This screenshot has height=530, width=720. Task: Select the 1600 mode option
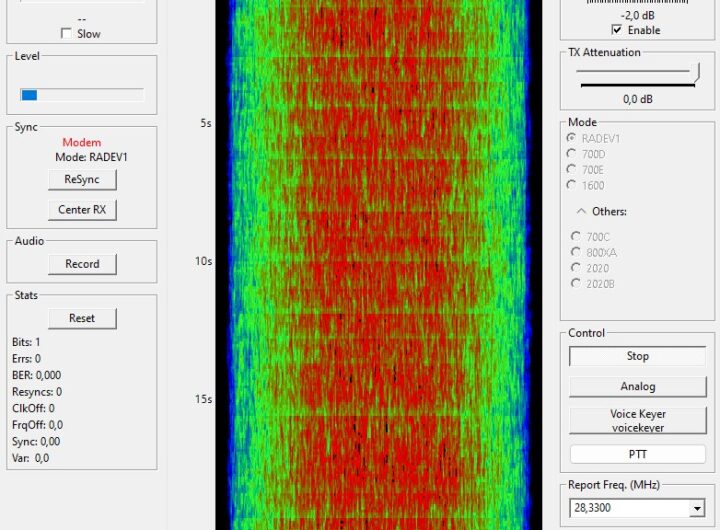(x=572, y=184)
